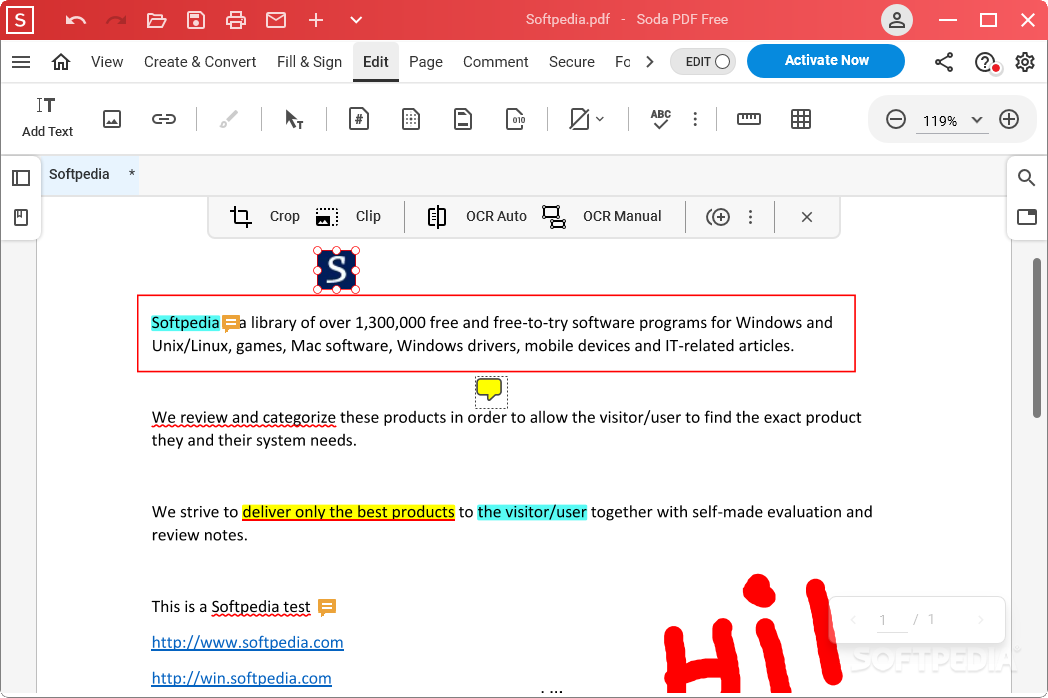Go to the Home icon
This screenshot has height=698, width=1048.
click(61, 62)
